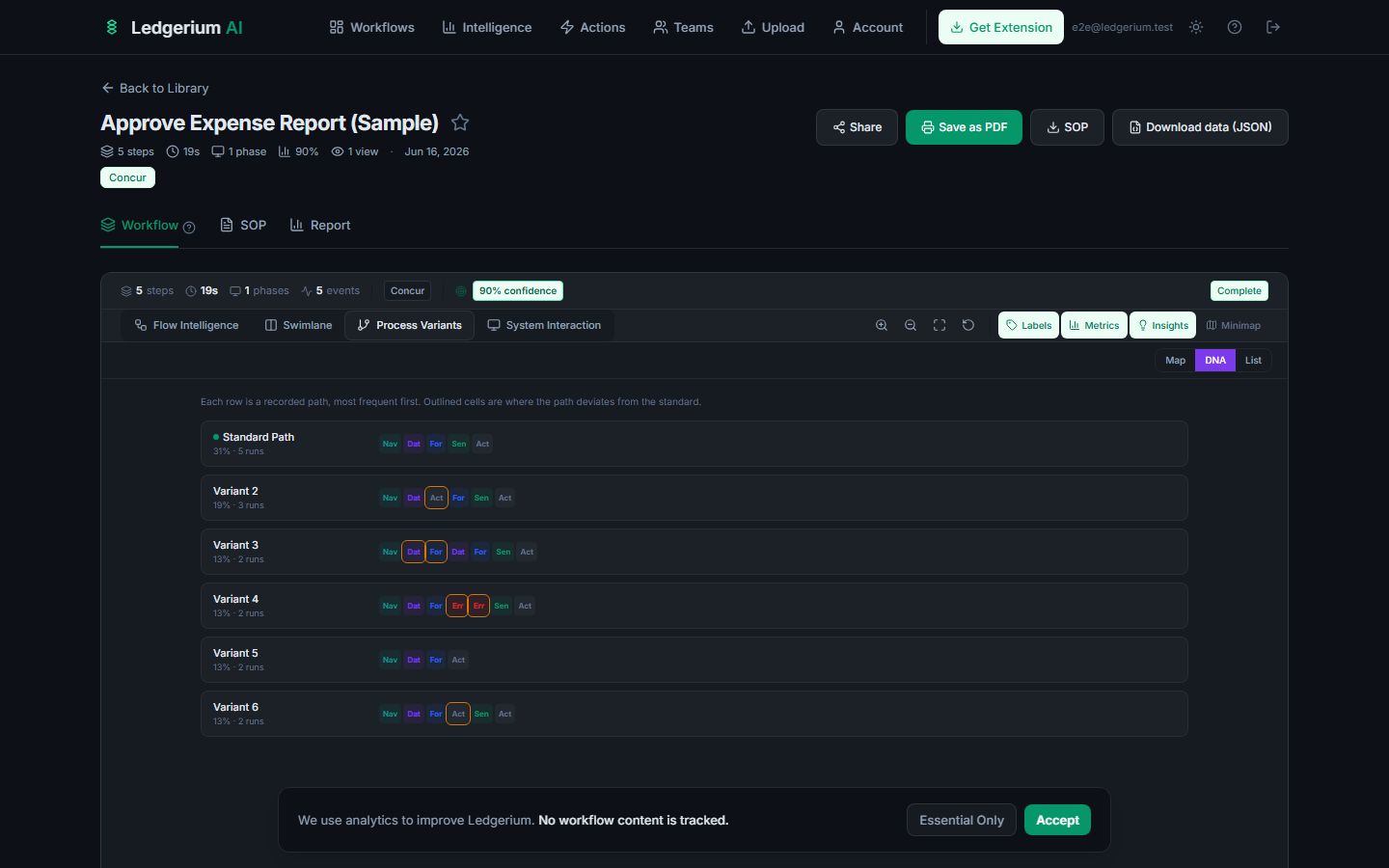Click the Complete status badge
This screenshot has width=1389, height=868.
(x=1239, y=290)
